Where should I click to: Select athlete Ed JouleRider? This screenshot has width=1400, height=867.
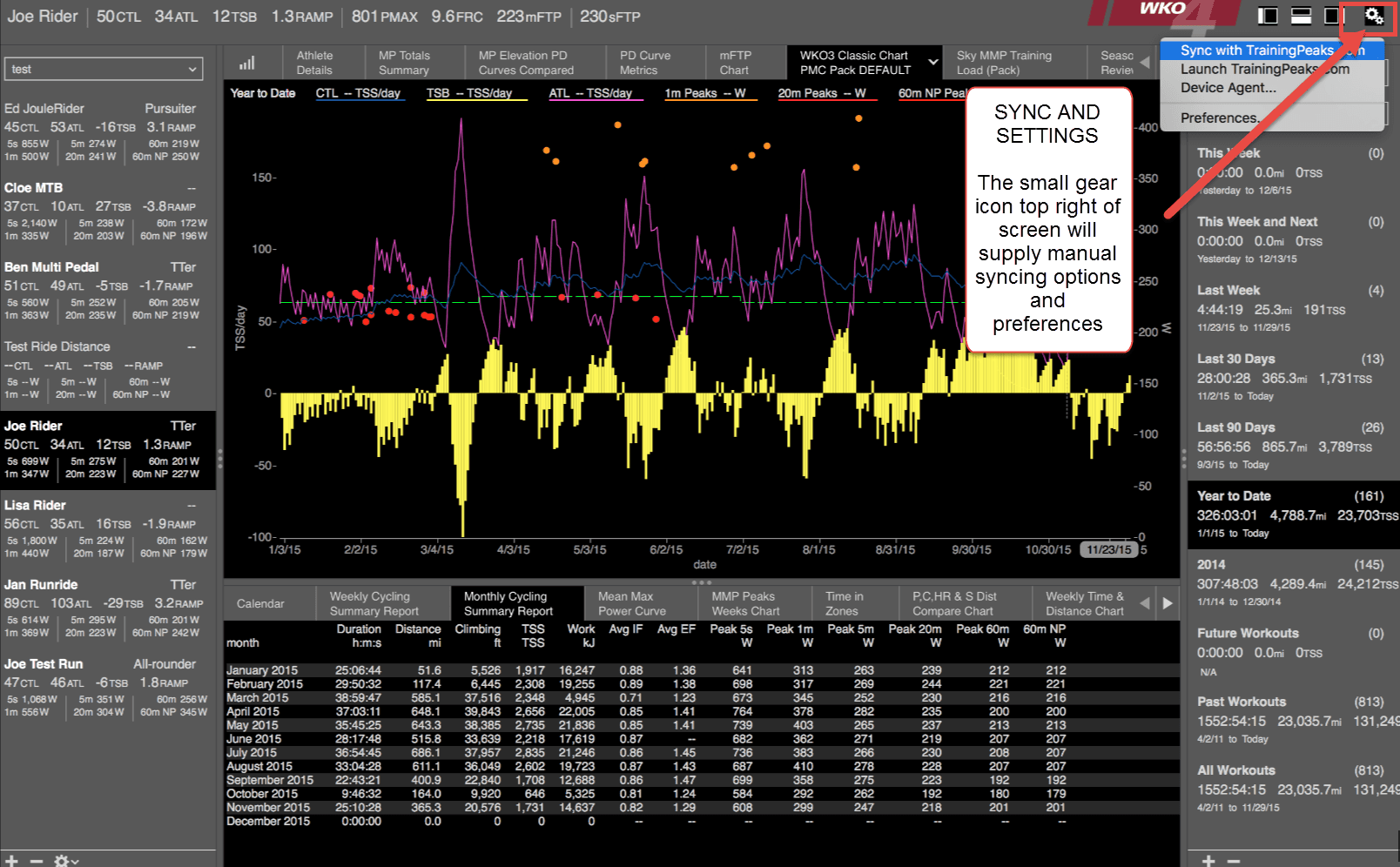[107, 132]
